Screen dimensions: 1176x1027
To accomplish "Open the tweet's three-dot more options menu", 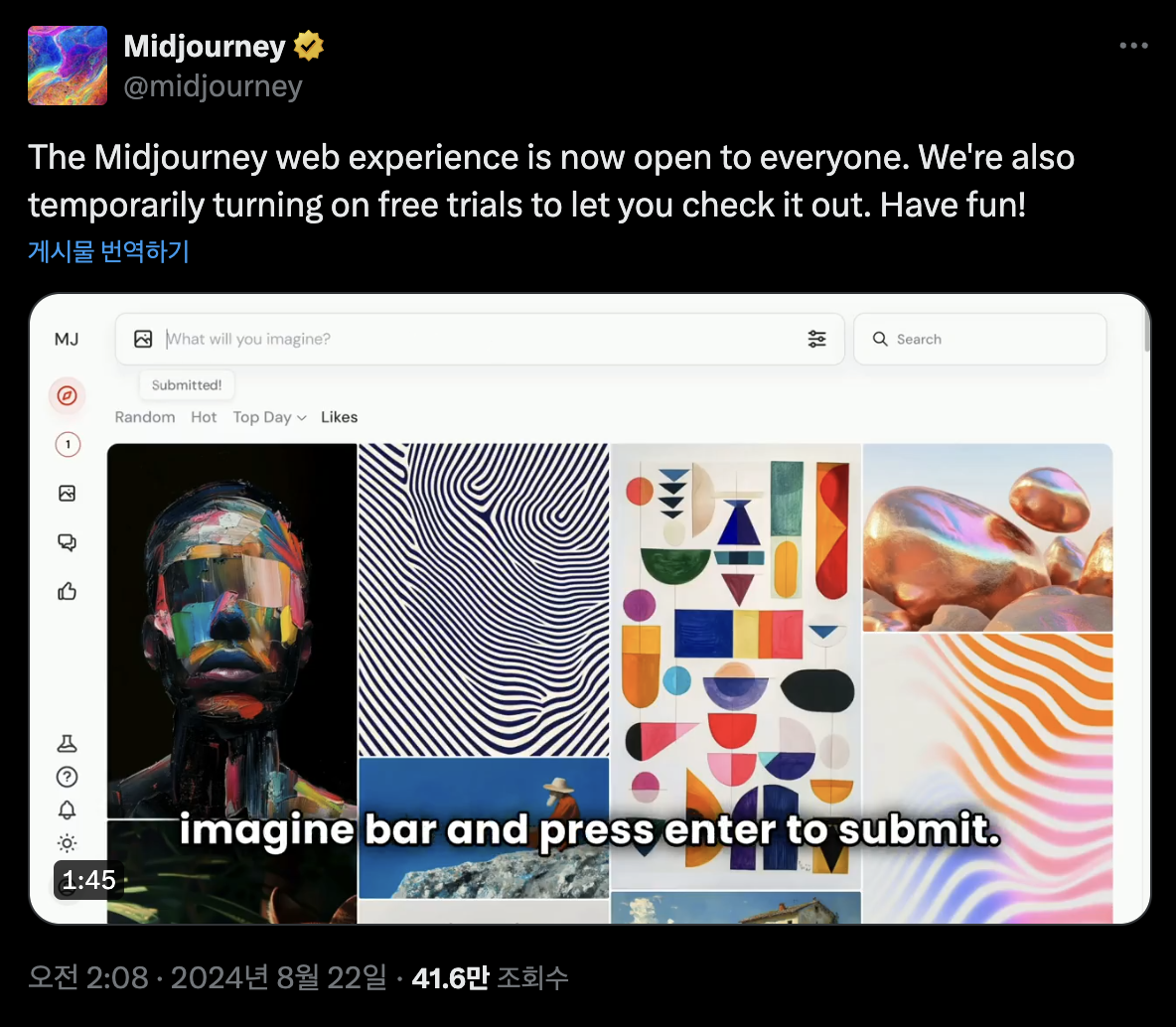I will pyautogui.click(x=1133, y=46).
